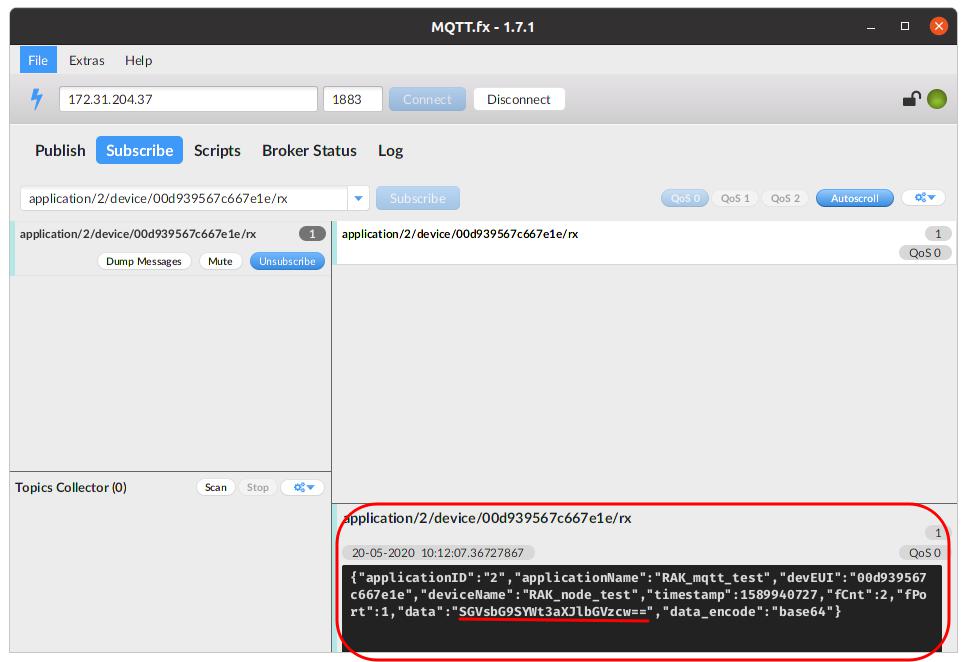Open the Extras menu
This screenshot has height=662, width=967.
coord(86,60)
